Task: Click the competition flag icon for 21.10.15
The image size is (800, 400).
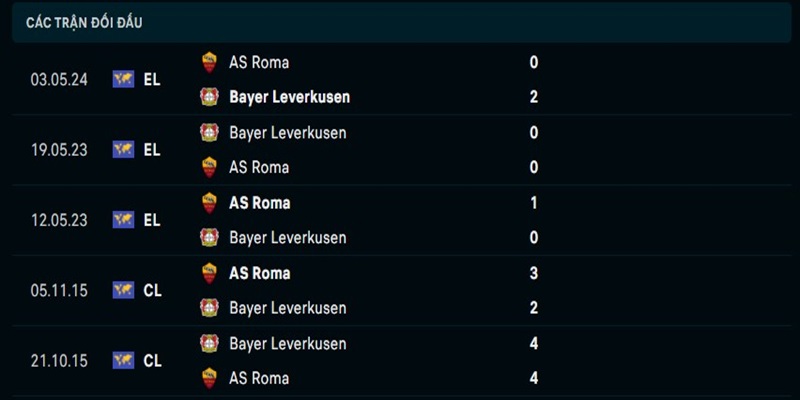Action: coord(123,360)
